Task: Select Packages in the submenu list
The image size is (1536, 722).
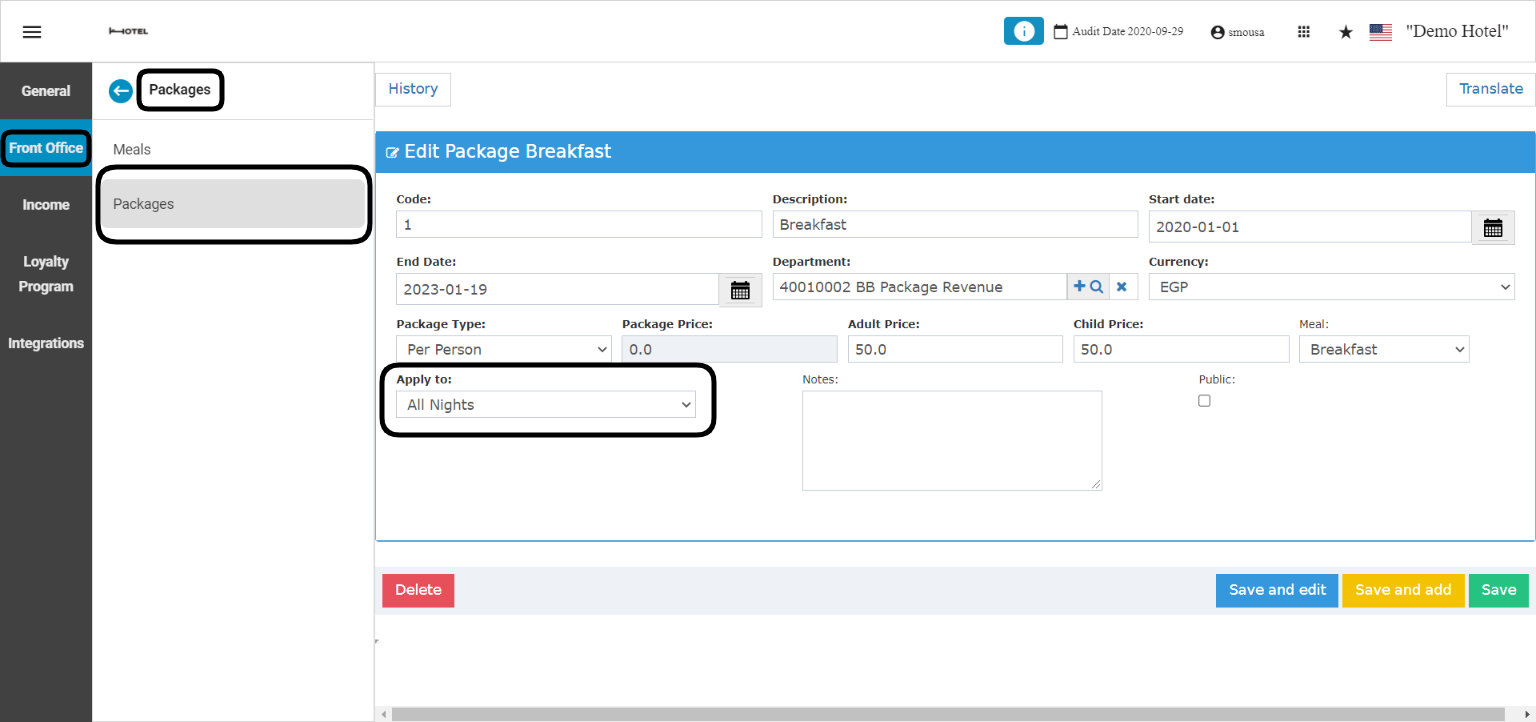Action: tap(233, 204)
